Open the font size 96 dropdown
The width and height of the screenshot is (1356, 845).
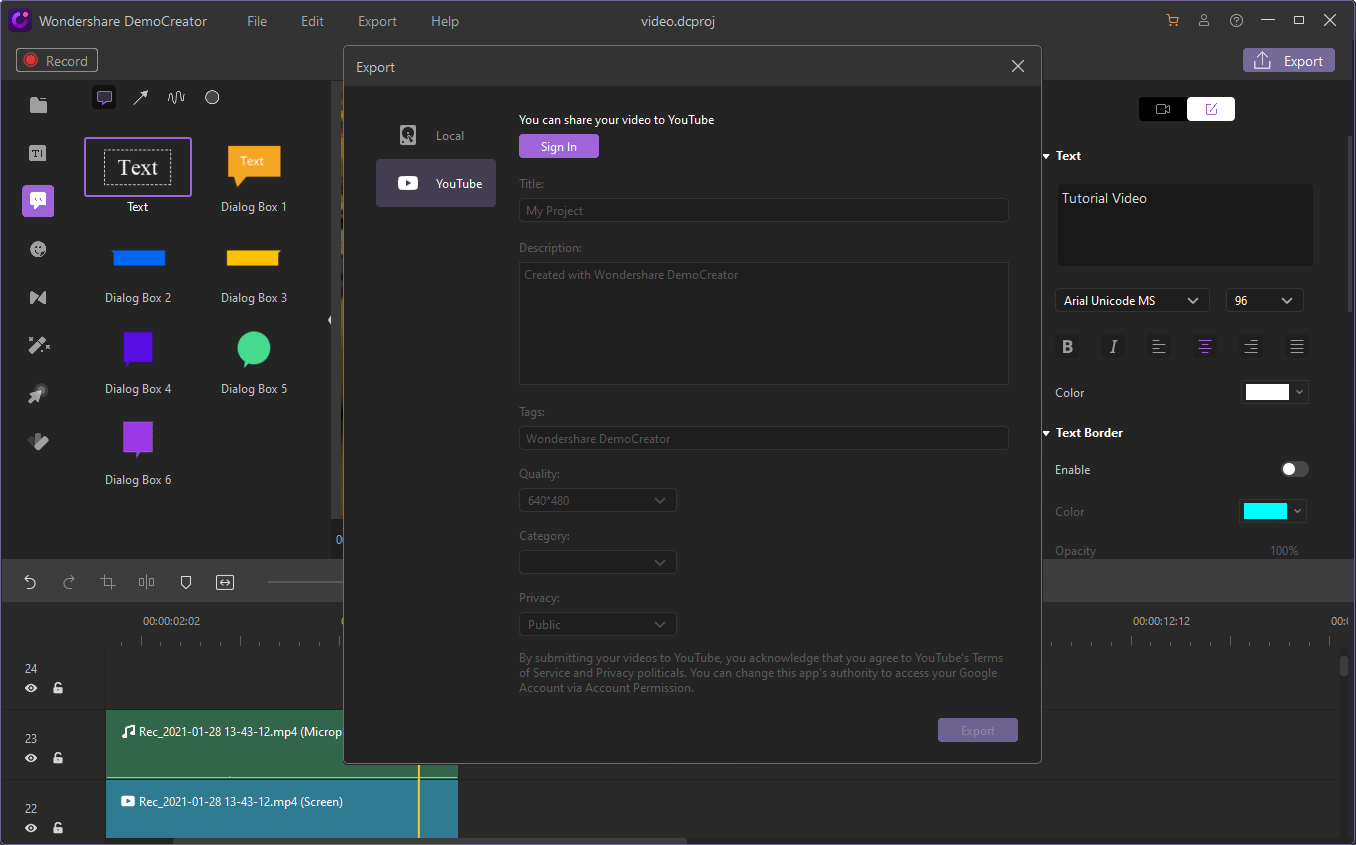tap(1265, 301)
